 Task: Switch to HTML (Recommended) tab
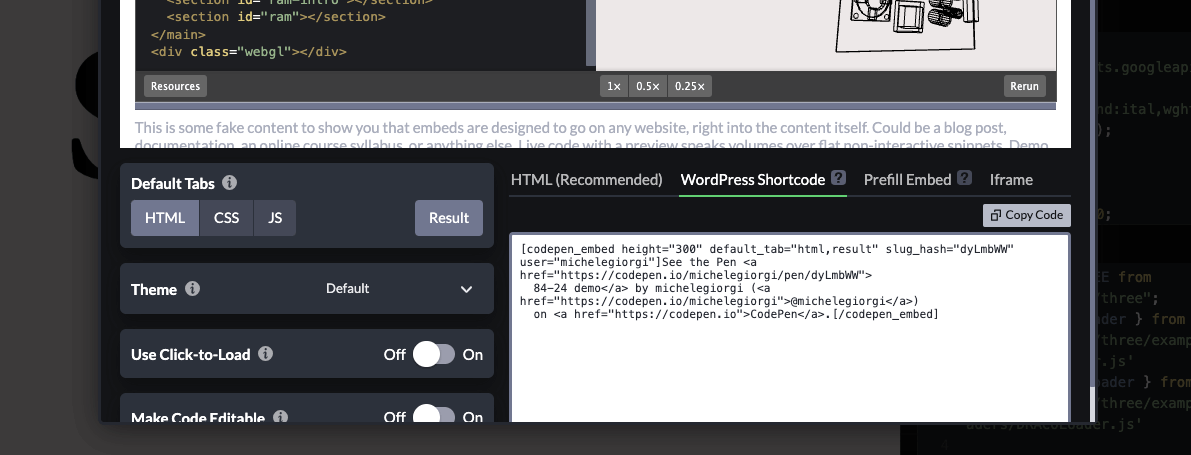pyautogui.click(x=586, y=180)
